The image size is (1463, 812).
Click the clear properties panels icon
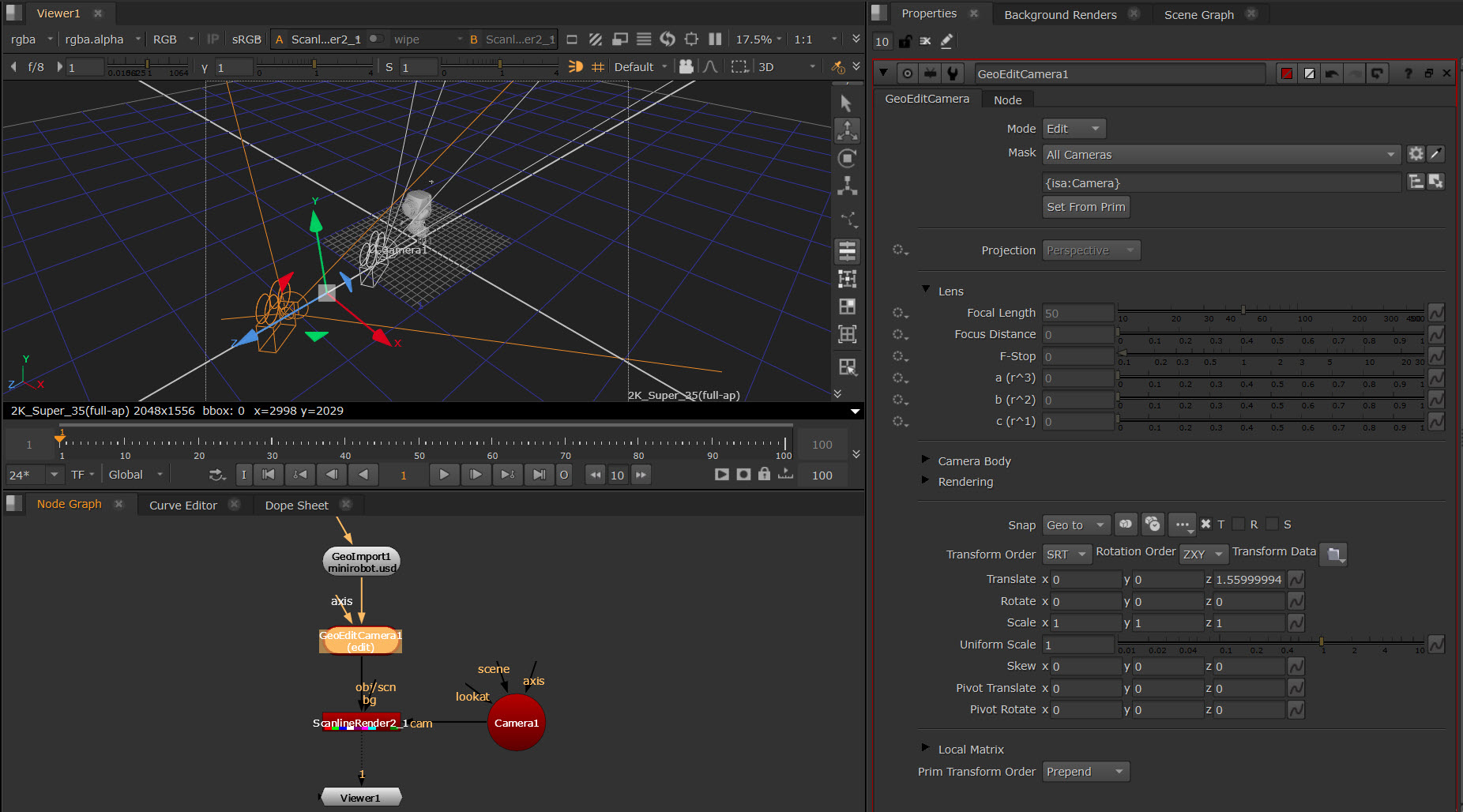(925, 42)
